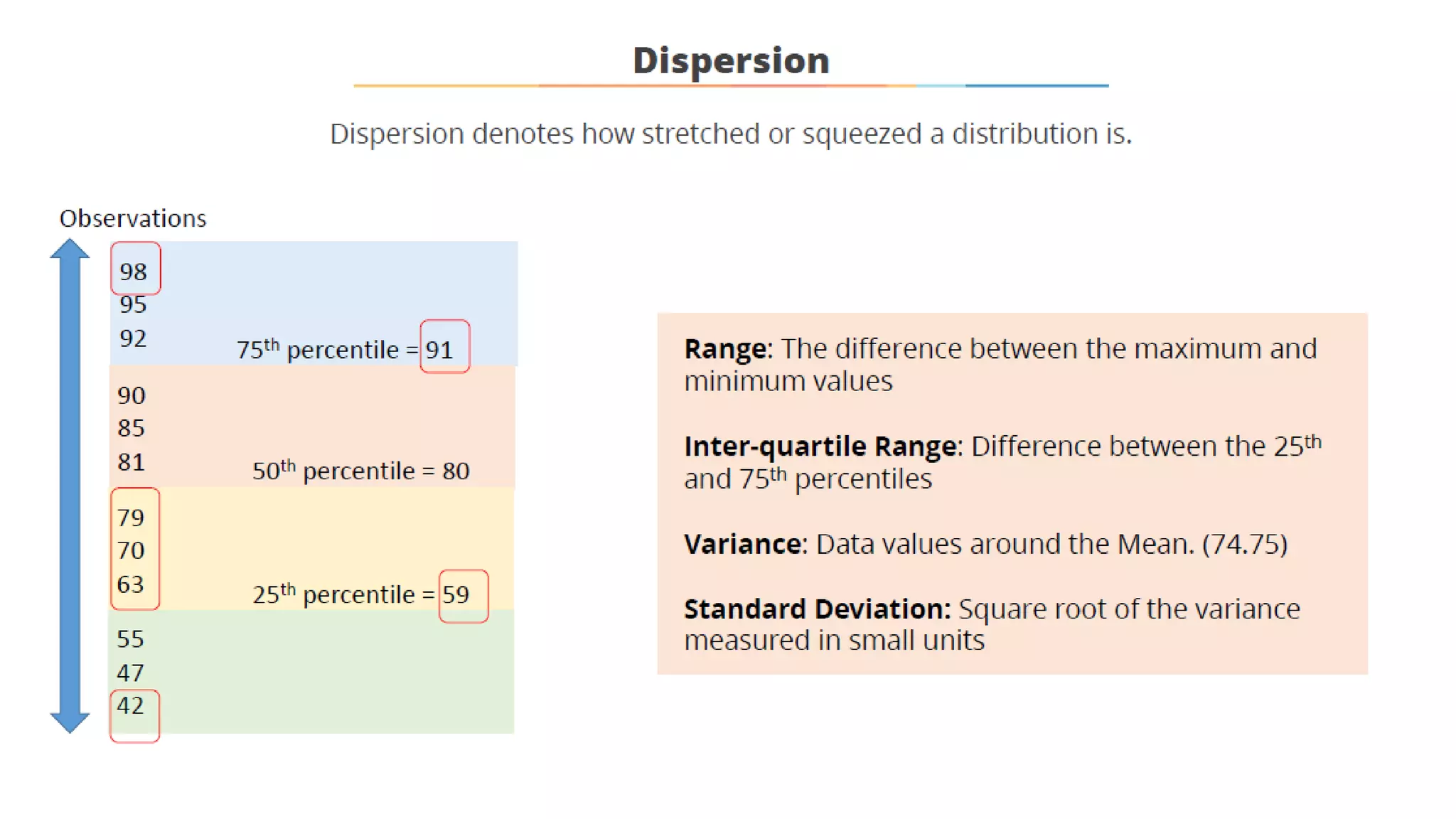Click the observation value 95
Screen dimensions: 1456x819
134,304
